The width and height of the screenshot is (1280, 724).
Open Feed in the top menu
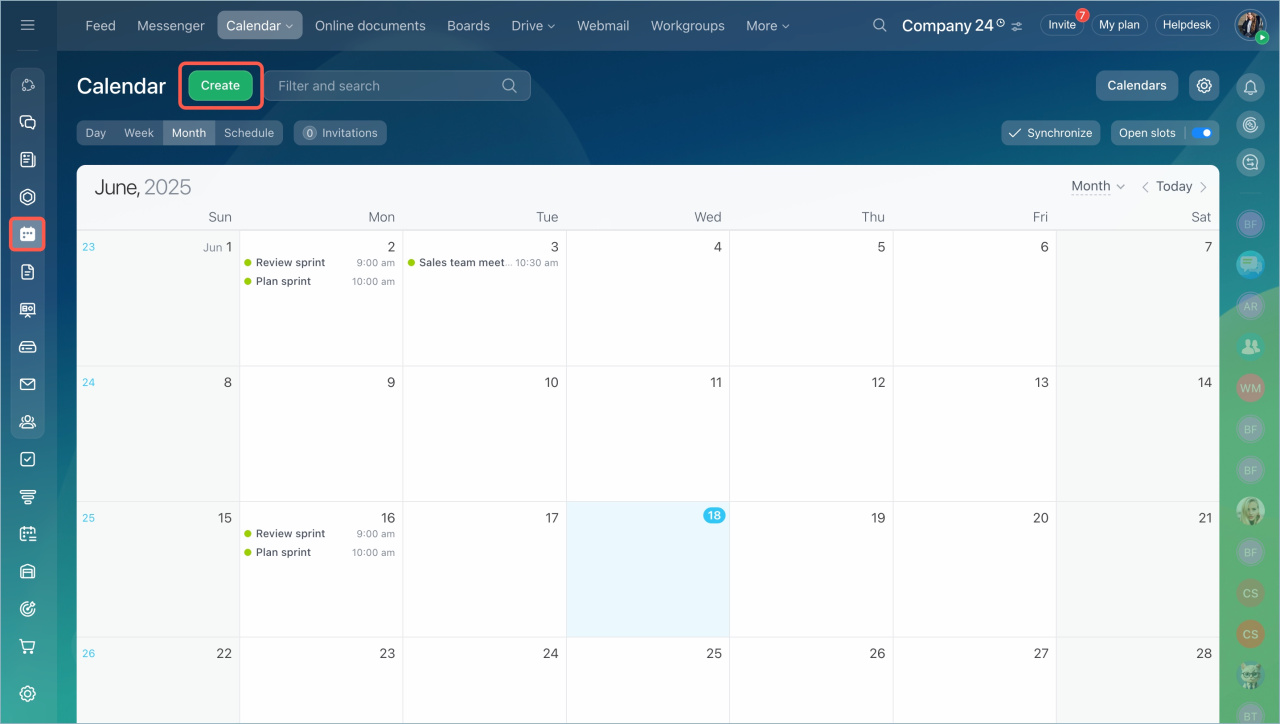pos(100,26)
